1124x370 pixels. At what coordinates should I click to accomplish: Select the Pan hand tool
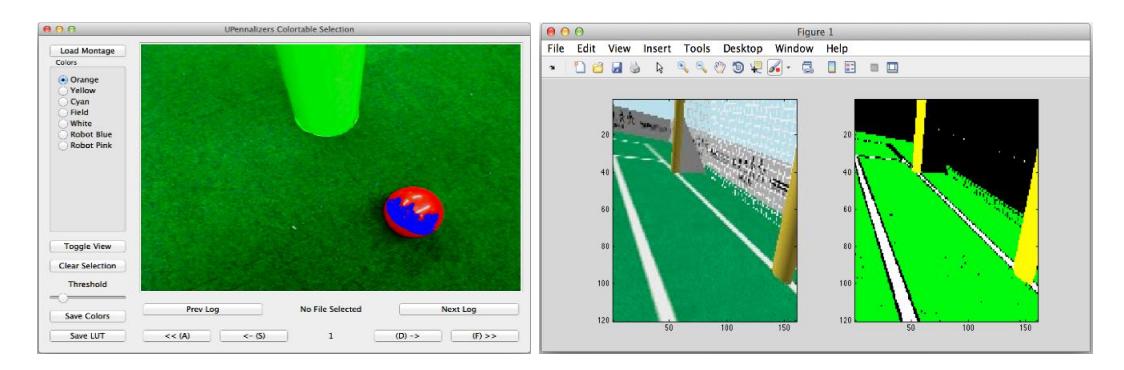(x=720, y=68)
